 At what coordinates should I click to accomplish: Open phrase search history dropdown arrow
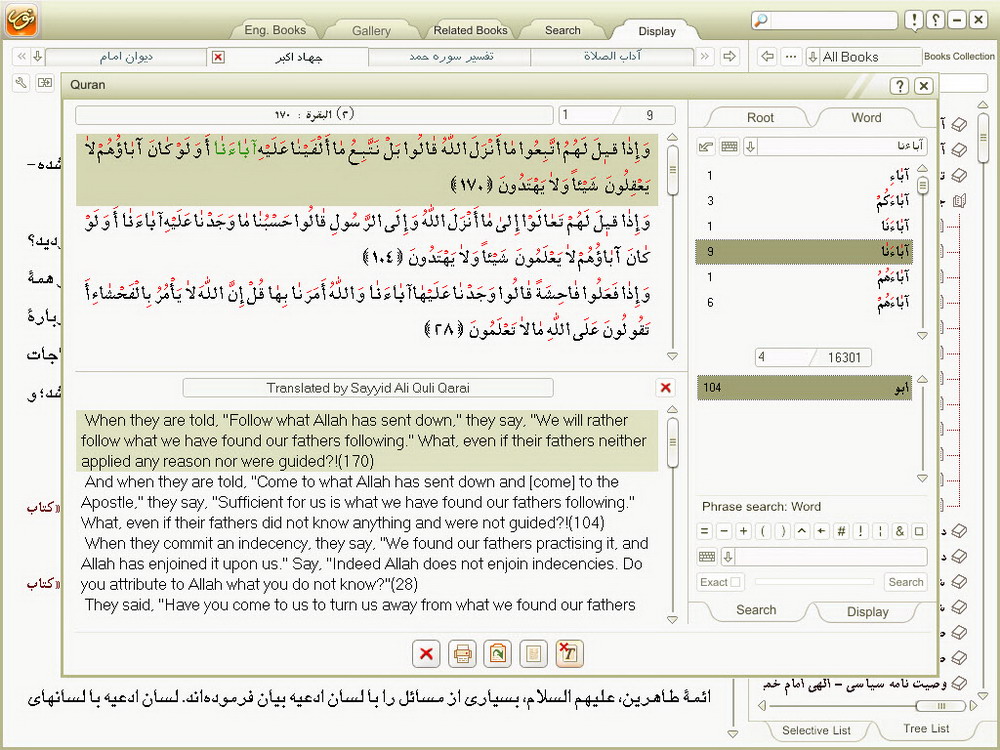pos(728,557)
